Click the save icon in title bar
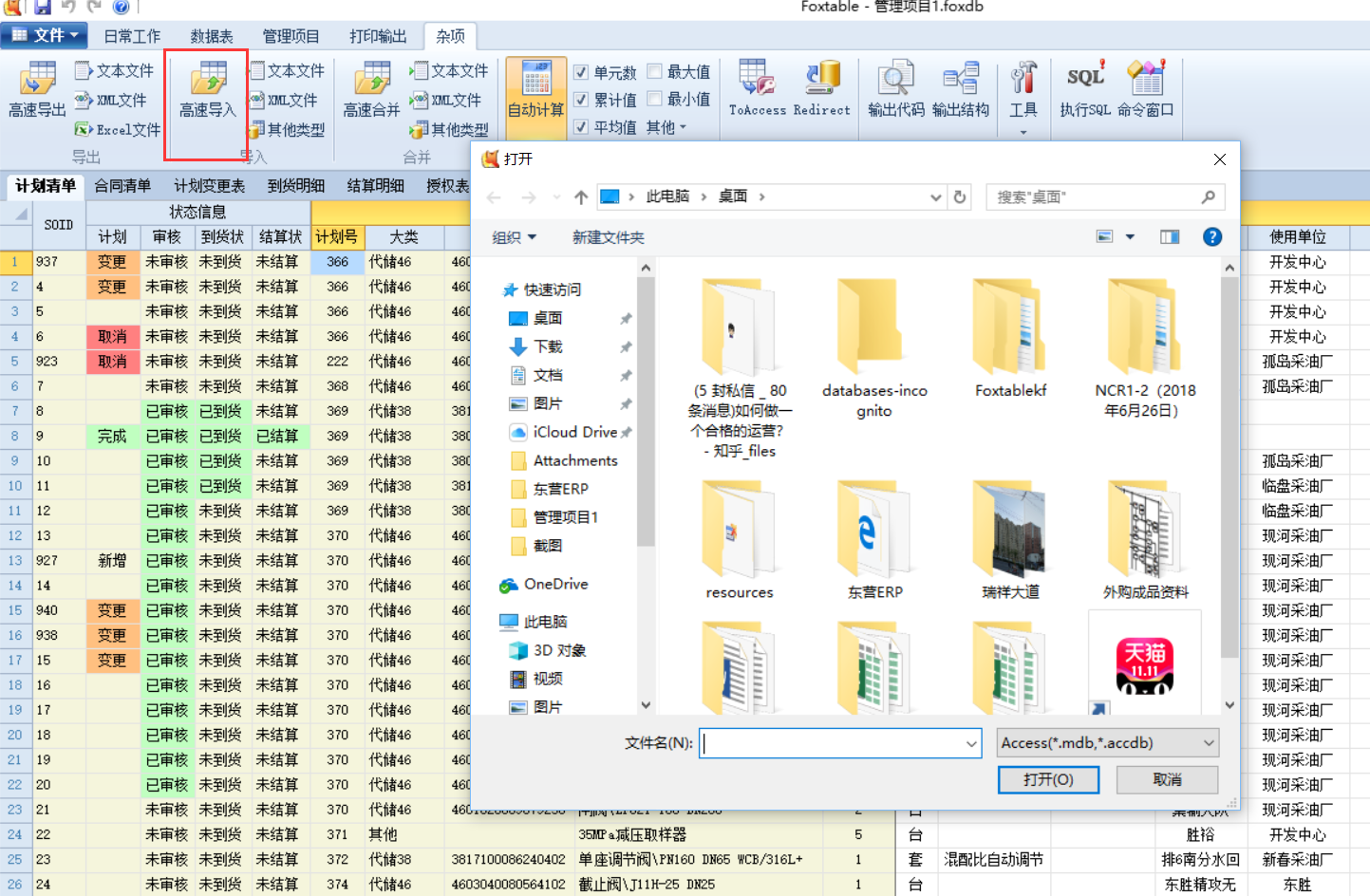The height and width of the screenshot is (896, 1370). 43,7
